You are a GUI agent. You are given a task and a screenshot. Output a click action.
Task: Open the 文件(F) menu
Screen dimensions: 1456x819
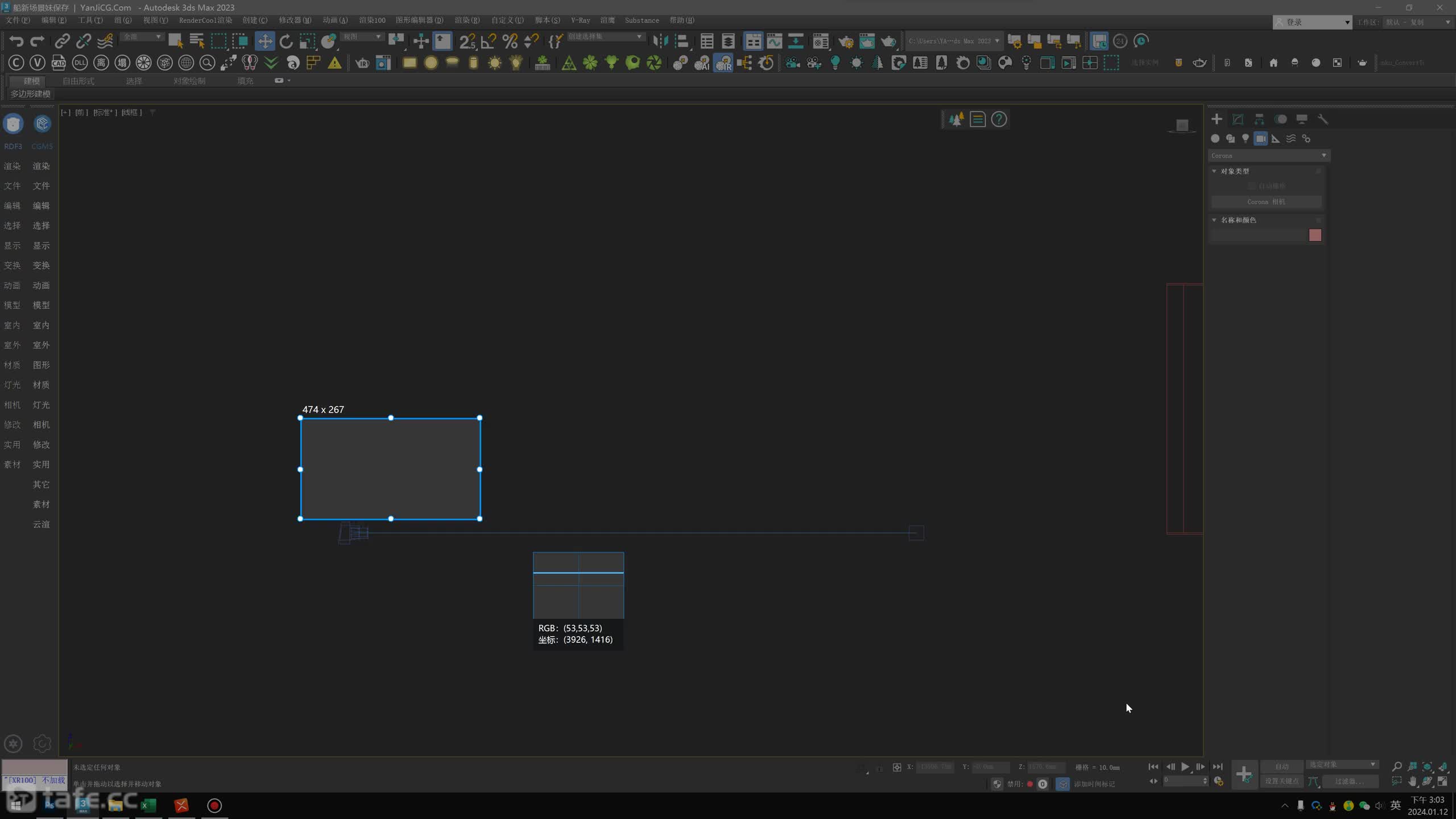[18, 20]
